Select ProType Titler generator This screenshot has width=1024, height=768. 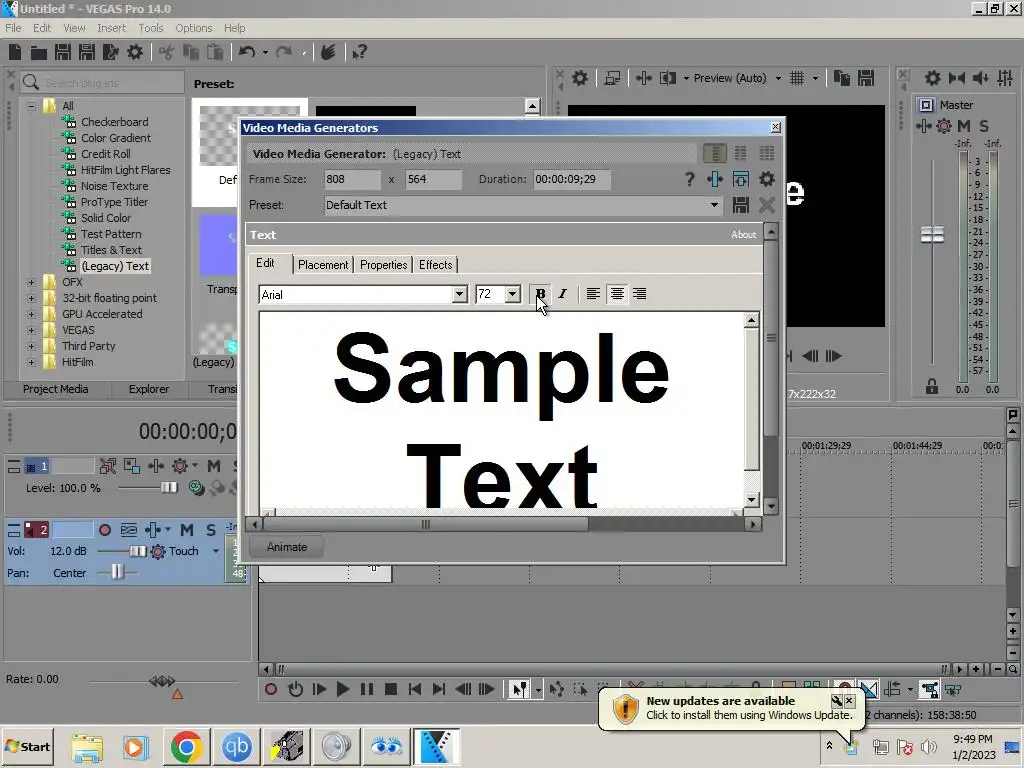[114, 202]
